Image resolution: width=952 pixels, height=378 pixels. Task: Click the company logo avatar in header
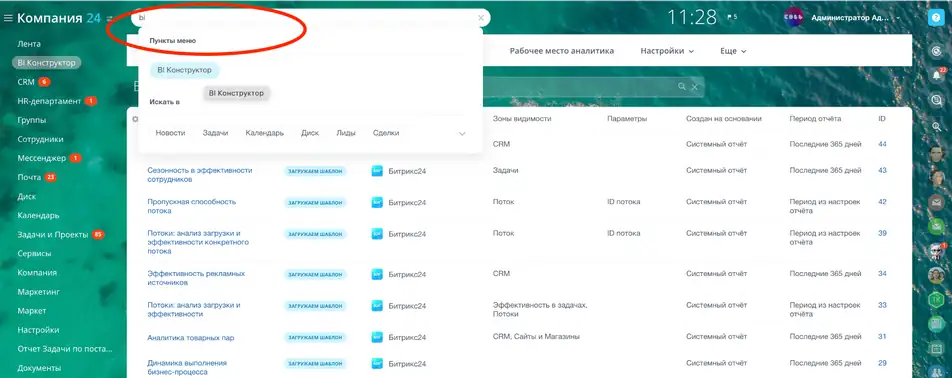[x=794, y=18]
